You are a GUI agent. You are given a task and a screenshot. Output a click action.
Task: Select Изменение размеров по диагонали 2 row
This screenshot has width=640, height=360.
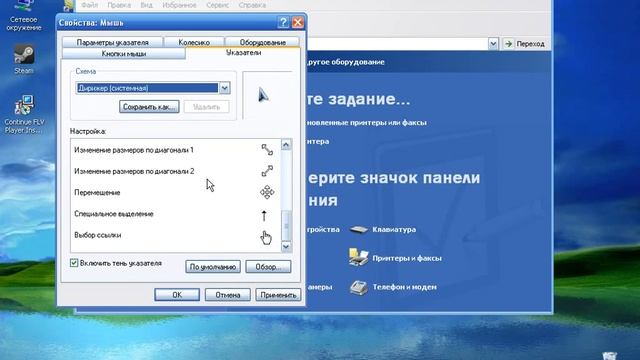click(x=176, y=171)
